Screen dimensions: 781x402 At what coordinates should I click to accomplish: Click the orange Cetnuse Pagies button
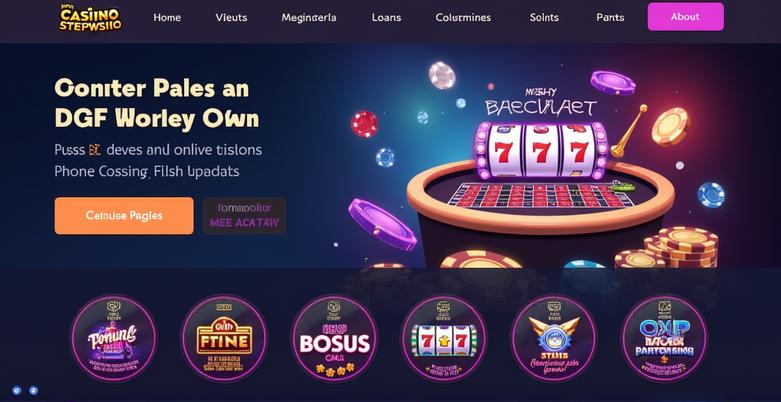click(124, 216)
